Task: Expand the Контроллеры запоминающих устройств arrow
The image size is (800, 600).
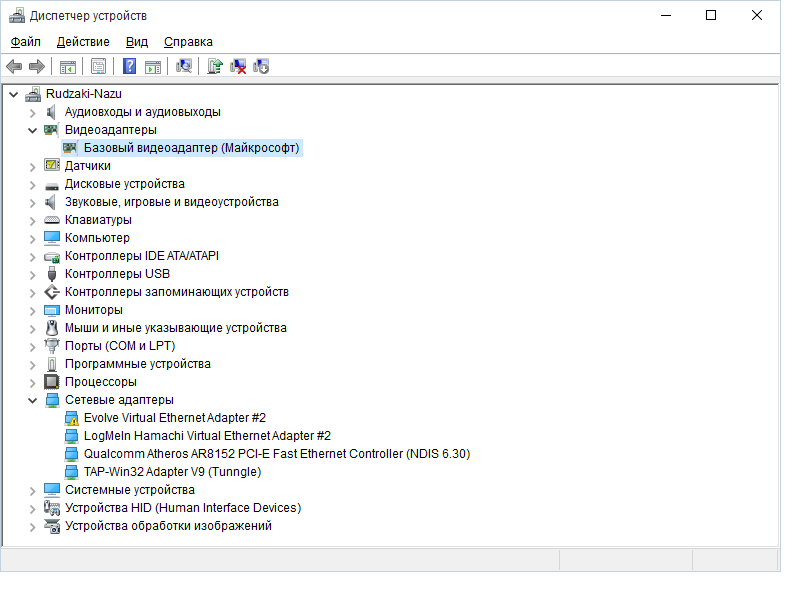Action: click(33, 293)
